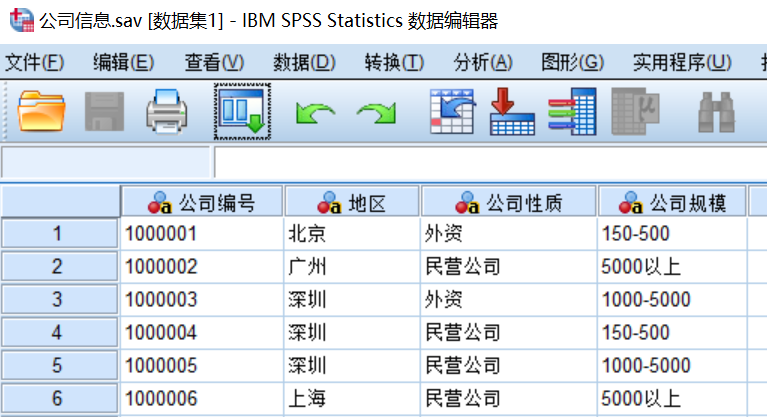767x417 pixels.
Task: Click cell 1000006
Action: (202, 398)
